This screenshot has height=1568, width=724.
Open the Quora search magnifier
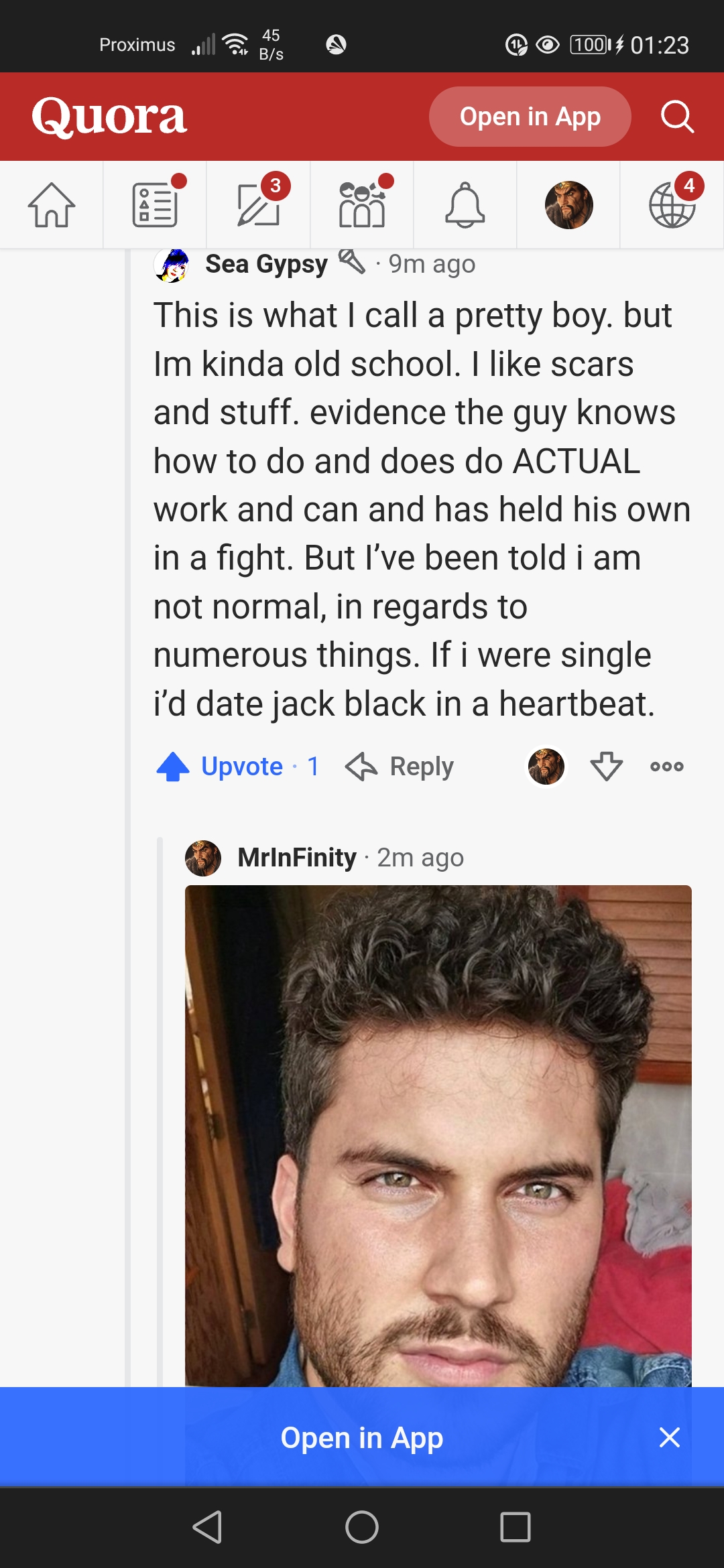click(x=677, y=117)
